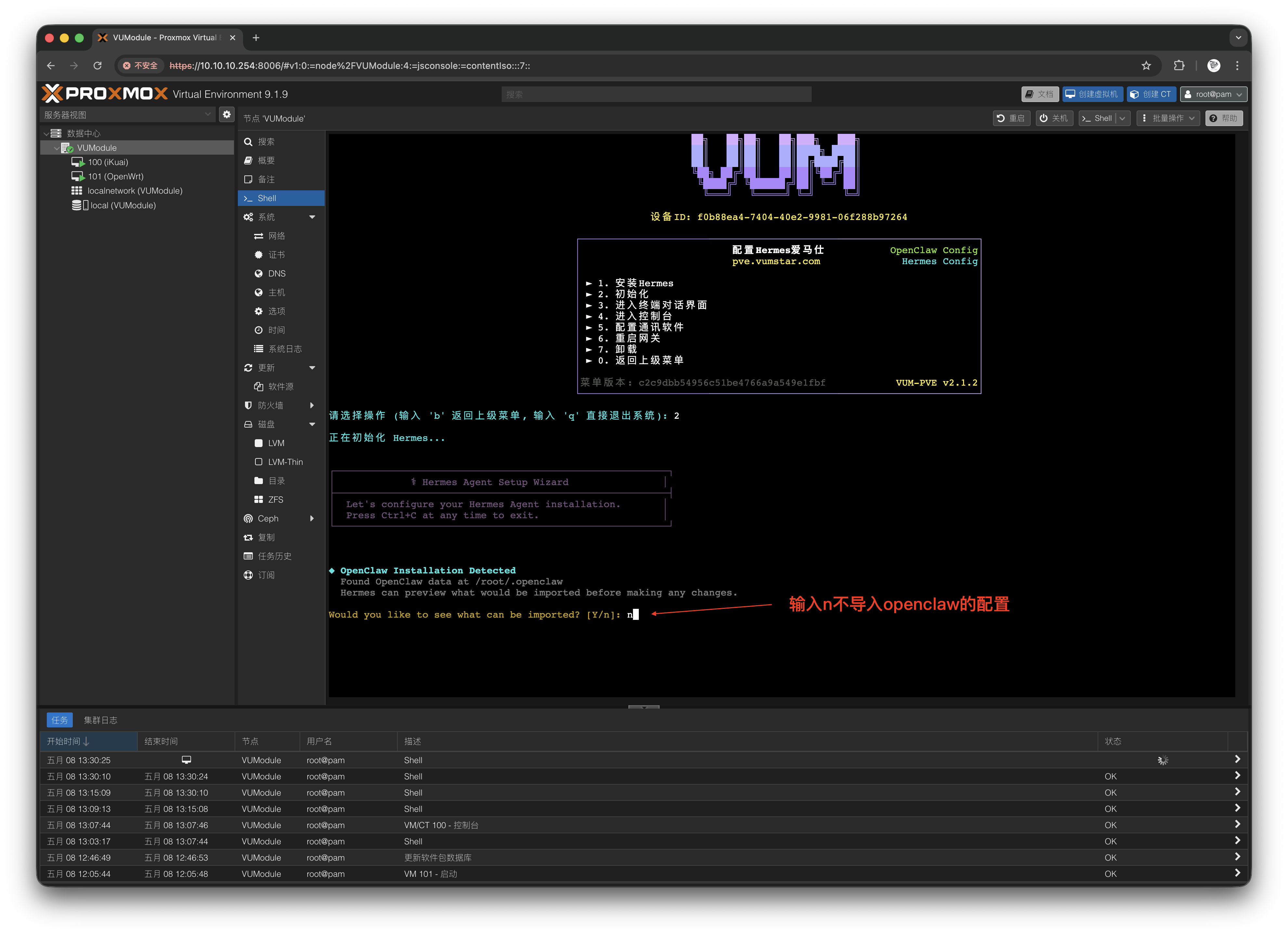Switch to the 集群日志 tab
Image resolution: width=1288 pixels, height=935 pixels.
(x=100, y=720)
